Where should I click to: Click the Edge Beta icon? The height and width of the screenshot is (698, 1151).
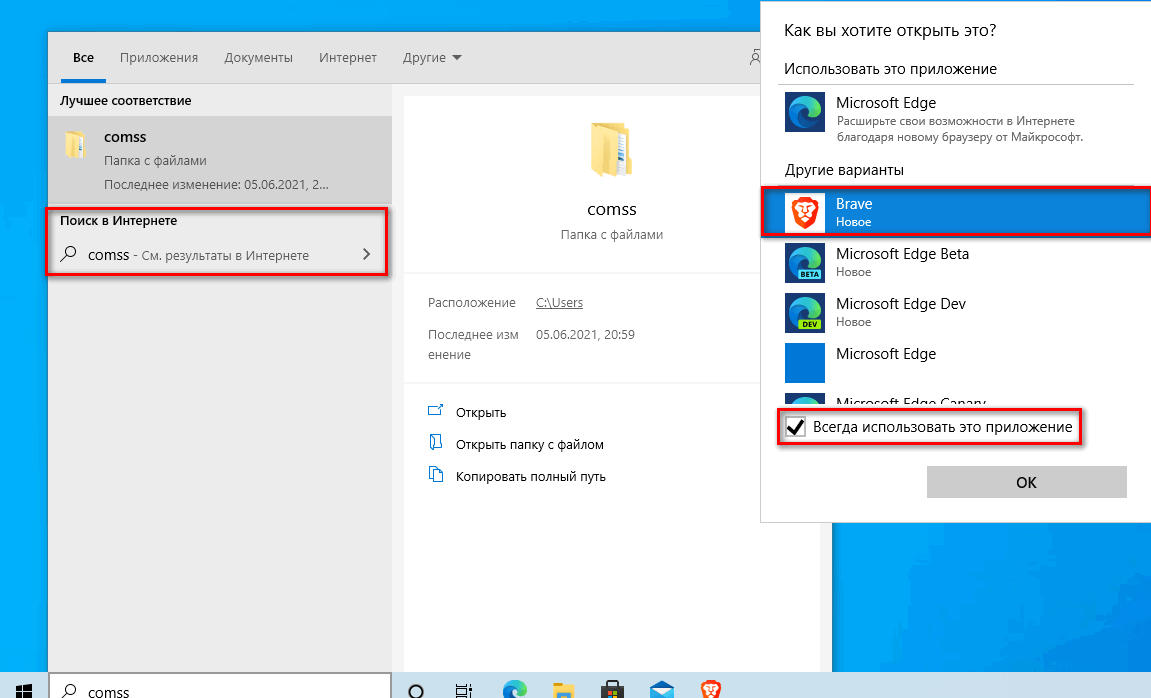(x=805, y=263)
